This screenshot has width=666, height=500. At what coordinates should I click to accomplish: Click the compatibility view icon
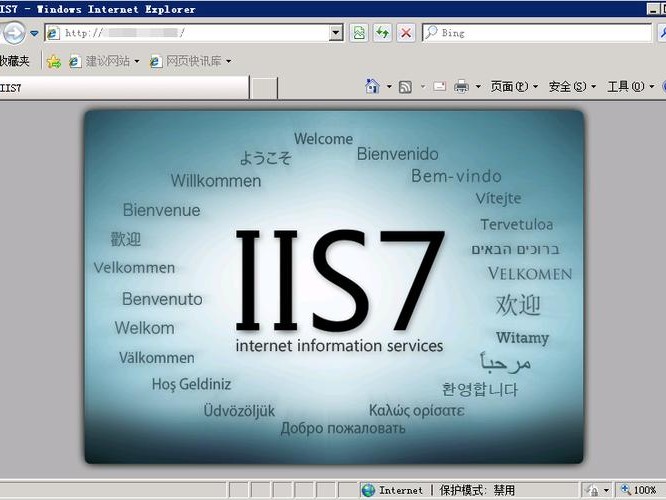click(359, 33)
